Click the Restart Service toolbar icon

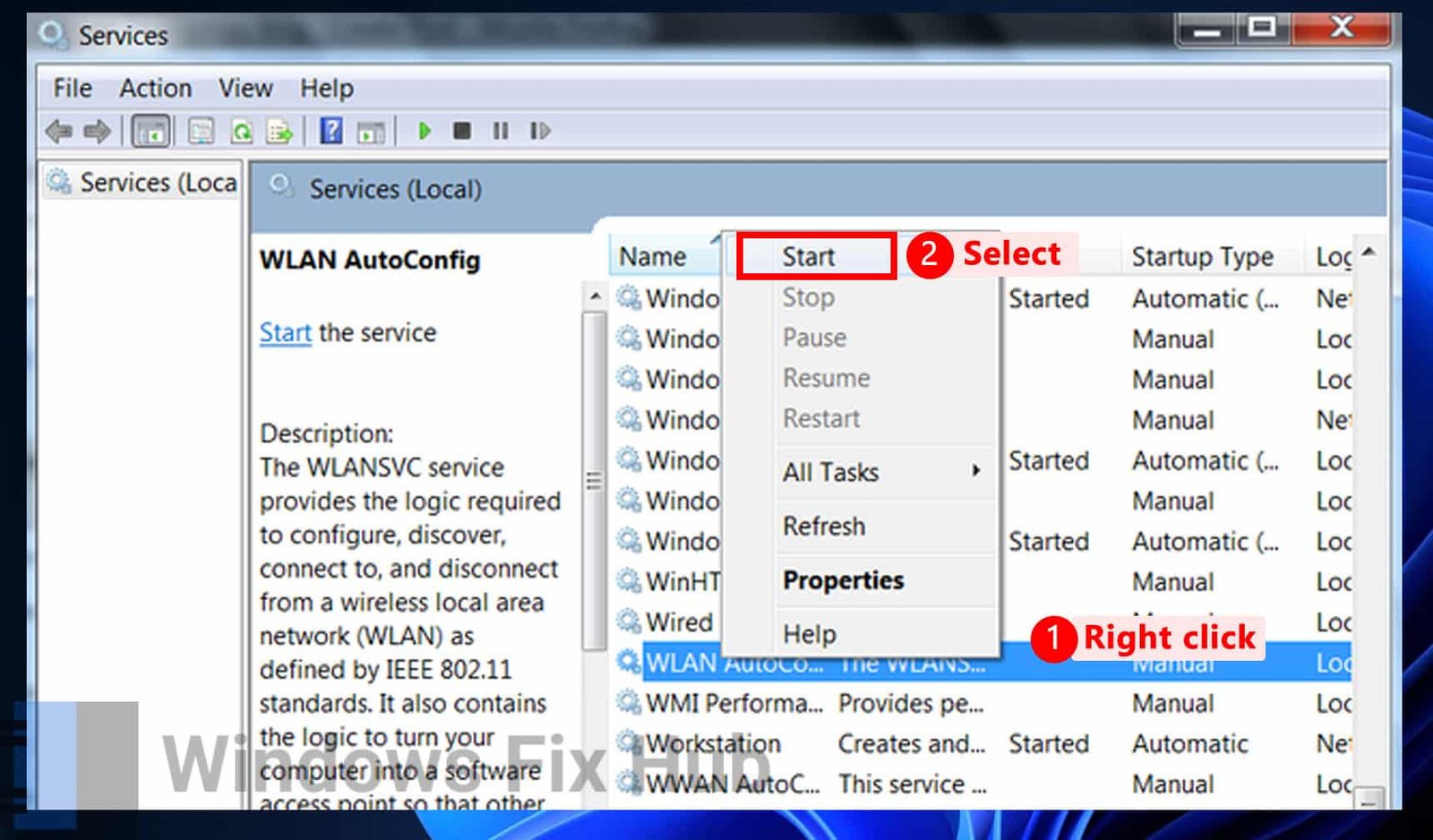[x=539, y=131]
